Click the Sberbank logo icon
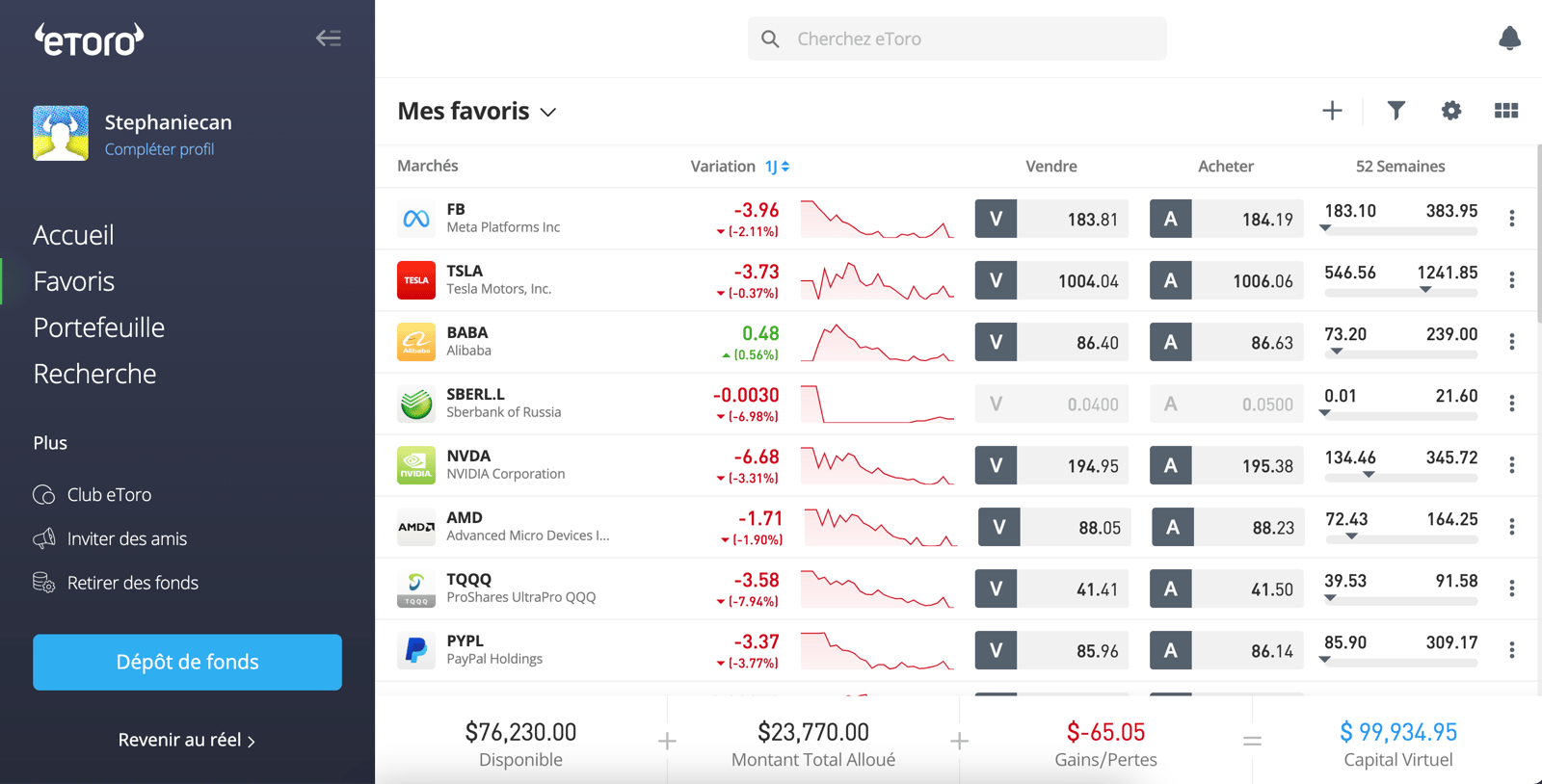The image size is (1542, 784). click(x=416, y=404)
